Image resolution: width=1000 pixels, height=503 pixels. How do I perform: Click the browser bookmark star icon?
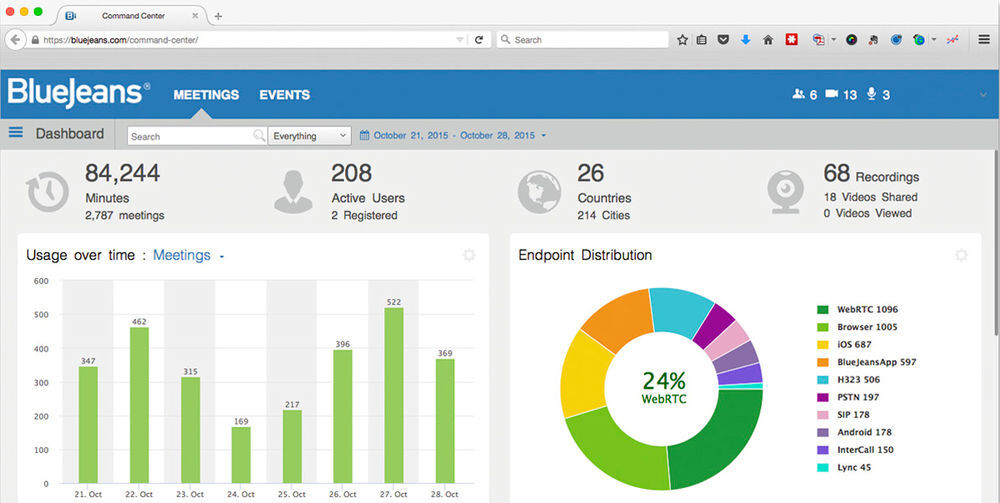682,40
